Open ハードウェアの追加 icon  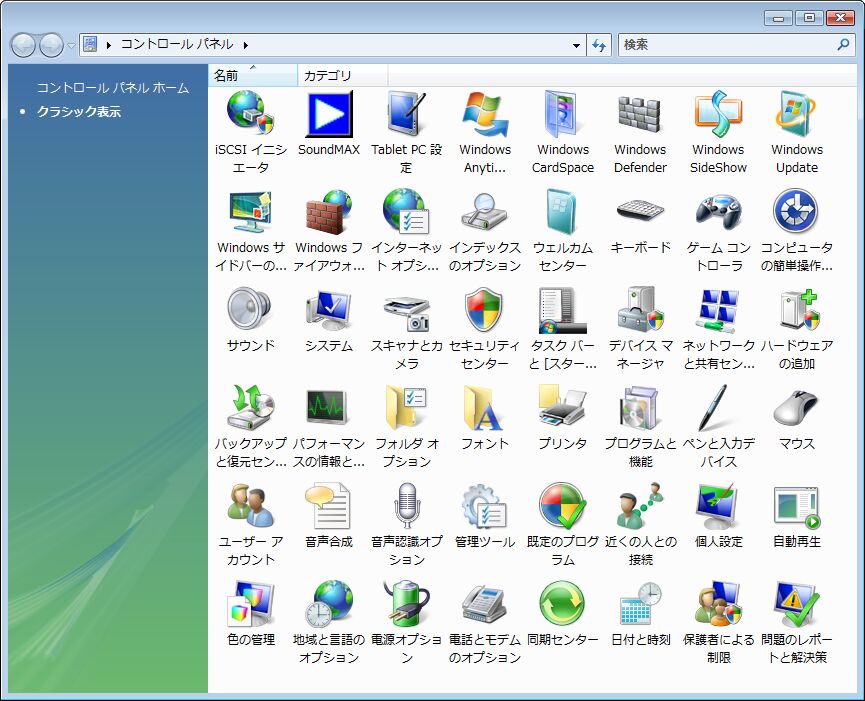tap(800, 309)
